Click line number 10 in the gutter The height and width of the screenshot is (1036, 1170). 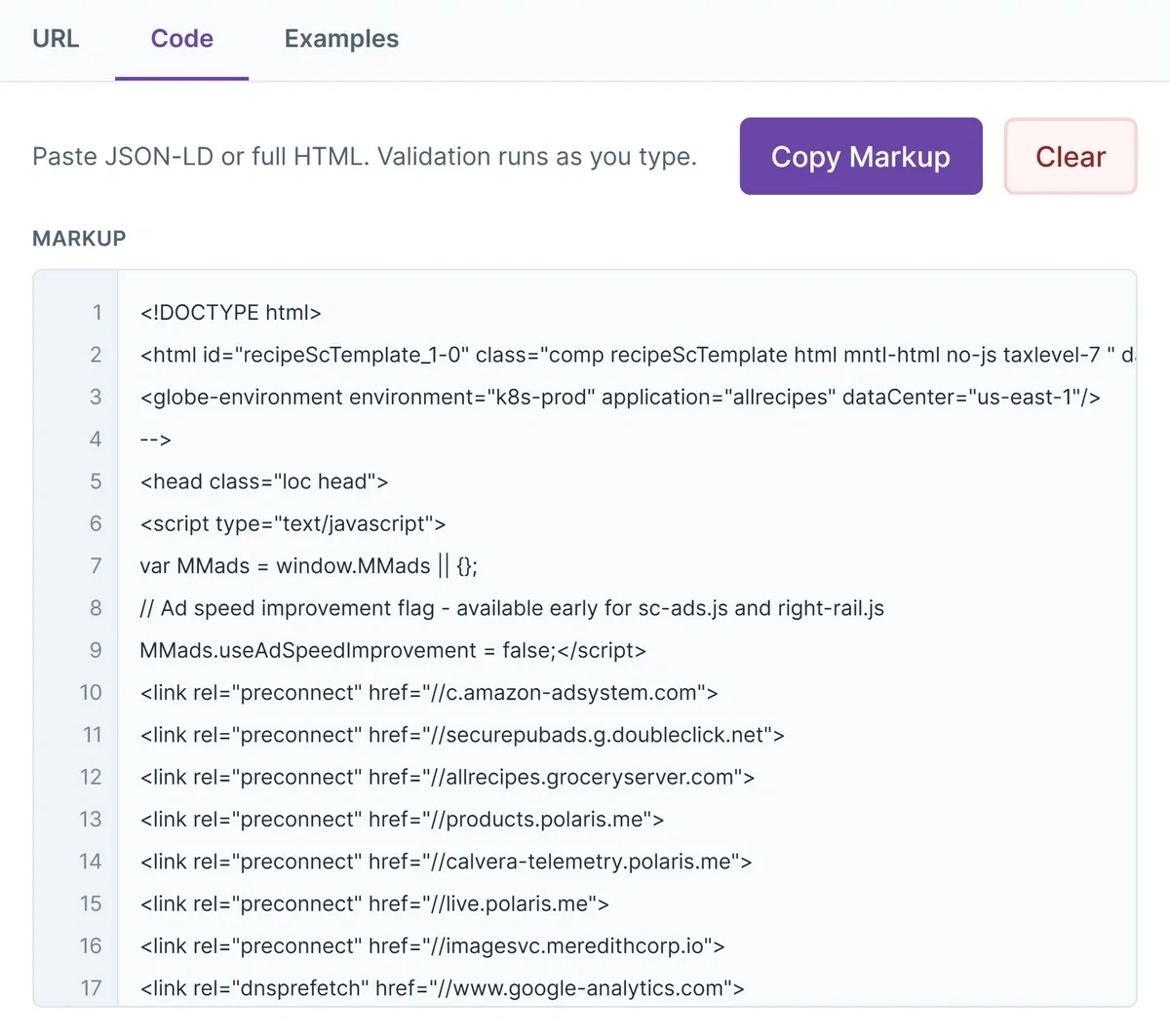(x=91, y=693)
